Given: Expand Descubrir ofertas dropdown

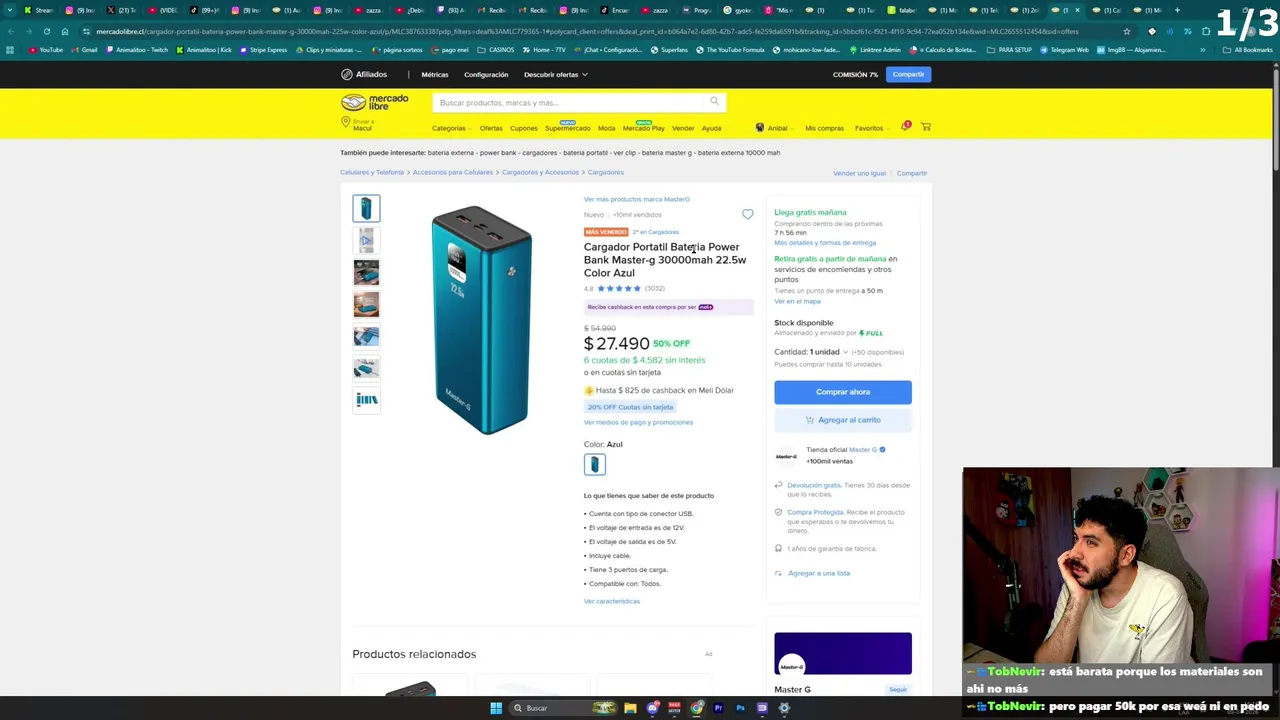Looking at the screenshot, I should 555,74.
